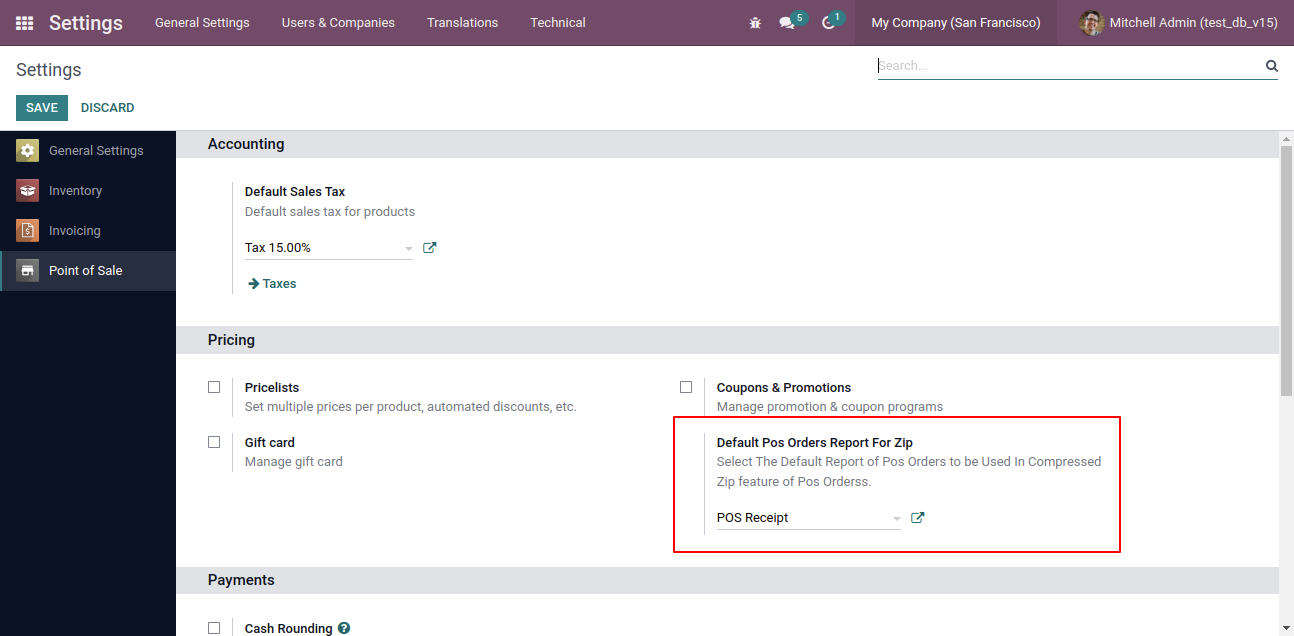Click the scrollbar down arrow
This screenshot has width=1294, height=636.
tap(1286, 628)
